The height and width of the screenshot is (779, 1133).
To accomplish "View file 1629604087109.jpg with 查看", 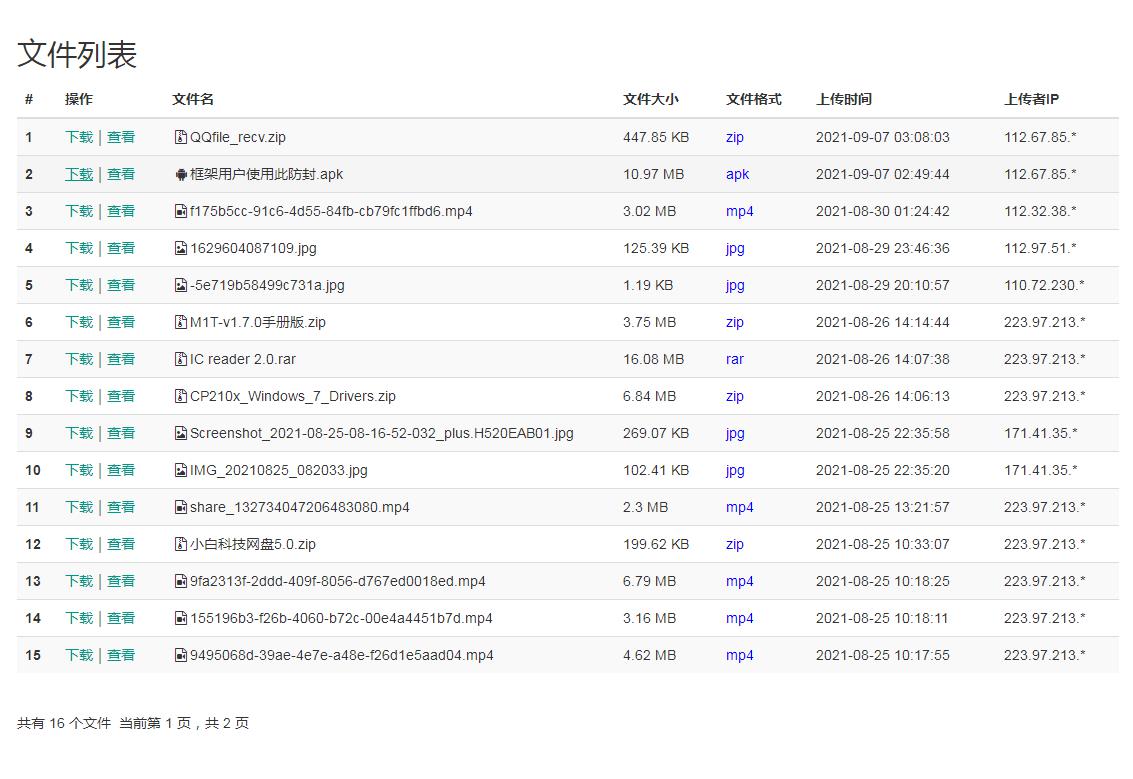I will coord(121,248).
